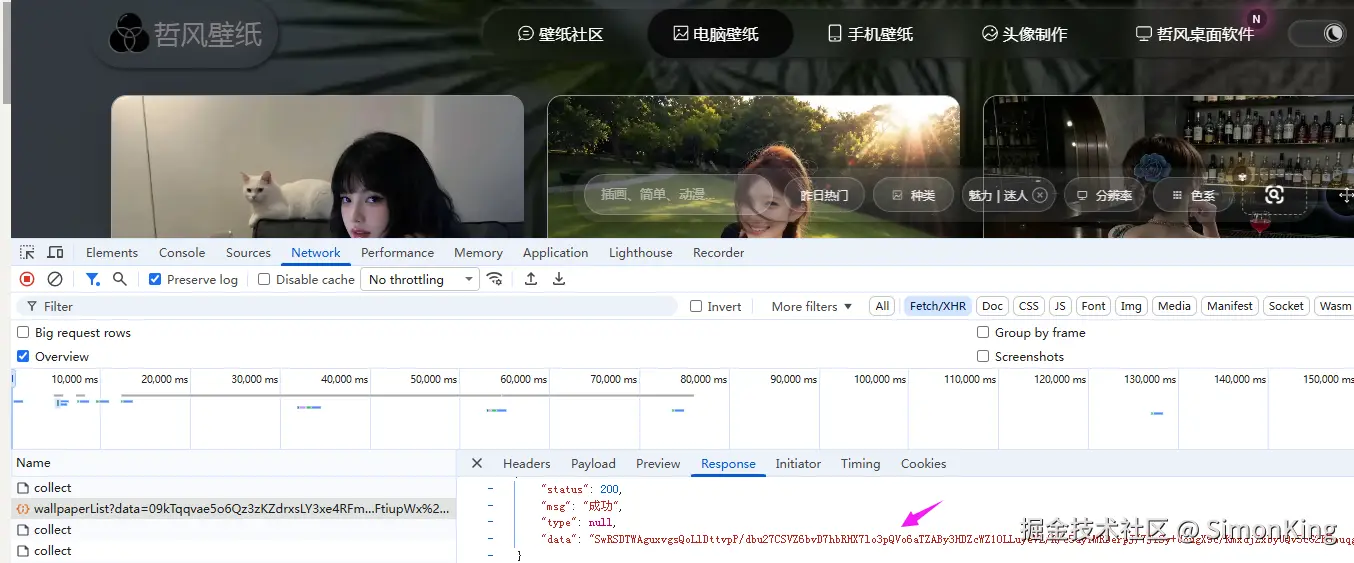Switch to the Lighthouse tab

point(640,253)
